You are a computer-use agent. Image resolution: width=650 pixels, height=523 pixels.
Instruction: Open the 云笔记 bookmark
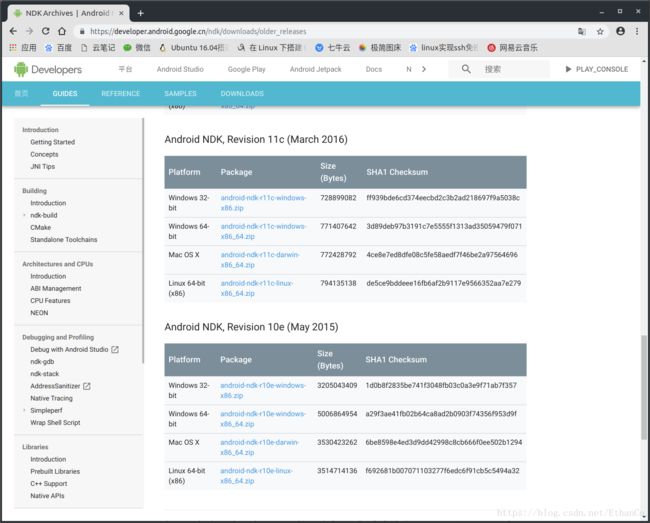click(x=98, y=48)
